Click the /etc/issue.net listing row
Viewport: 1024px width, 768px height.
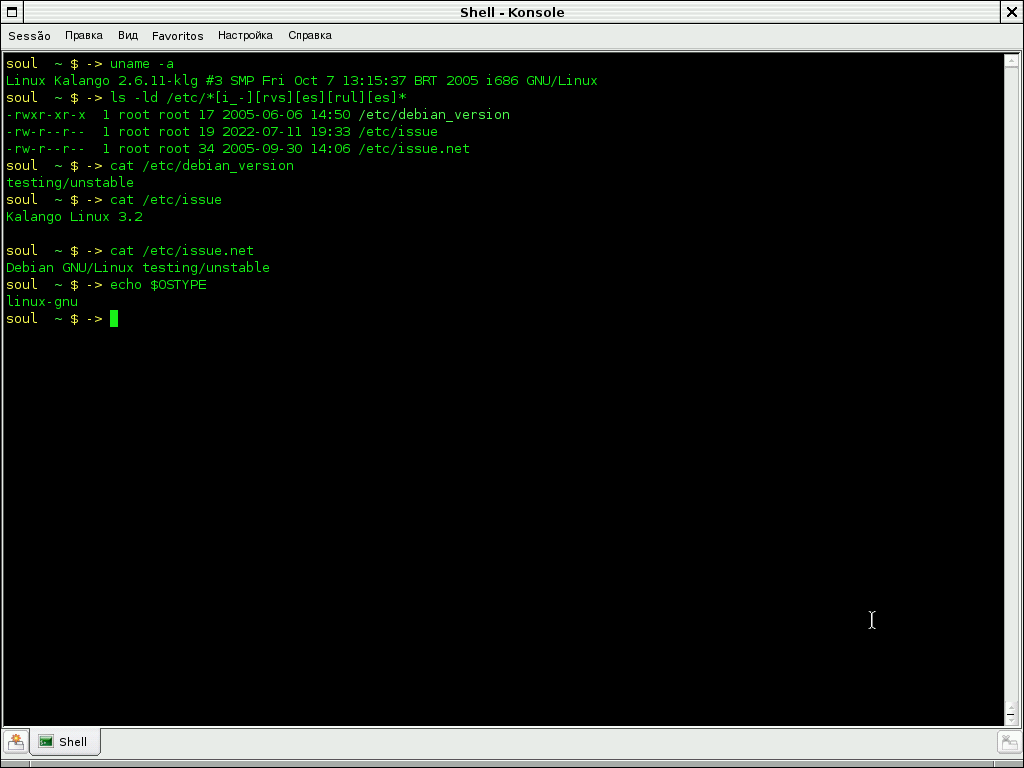(x=238, y=148)
